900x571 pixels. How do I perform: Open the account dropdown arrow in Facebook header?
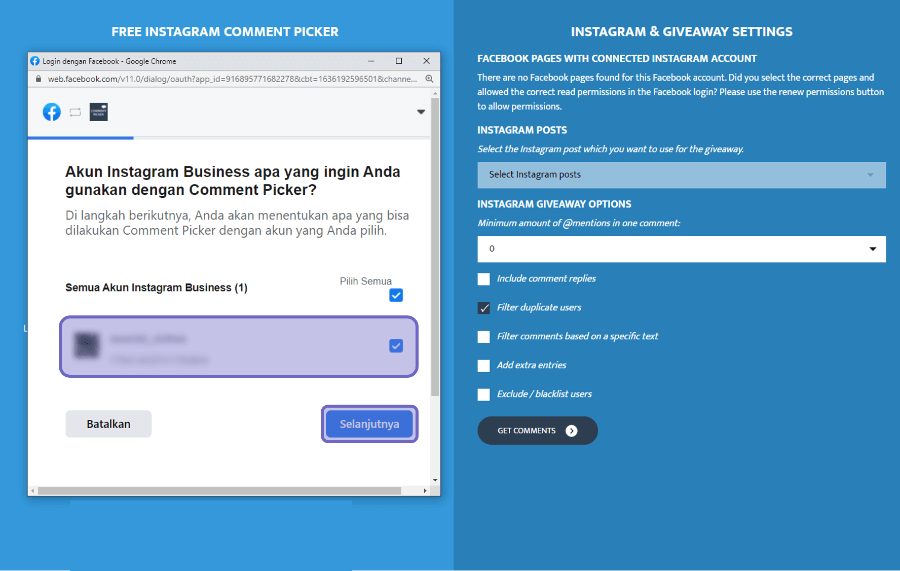421,112
